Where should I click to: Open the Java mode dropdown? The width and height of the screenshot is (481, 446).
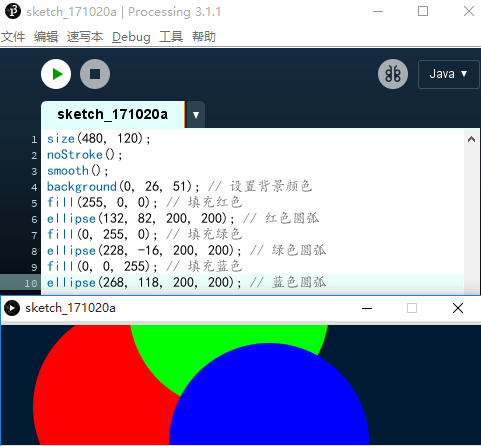[x=448, y=74]
